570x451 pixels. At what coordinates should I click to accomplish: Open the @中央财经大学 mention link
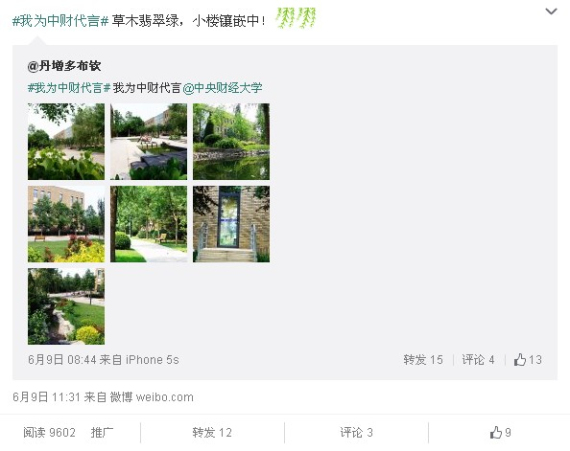click(222, 88)
